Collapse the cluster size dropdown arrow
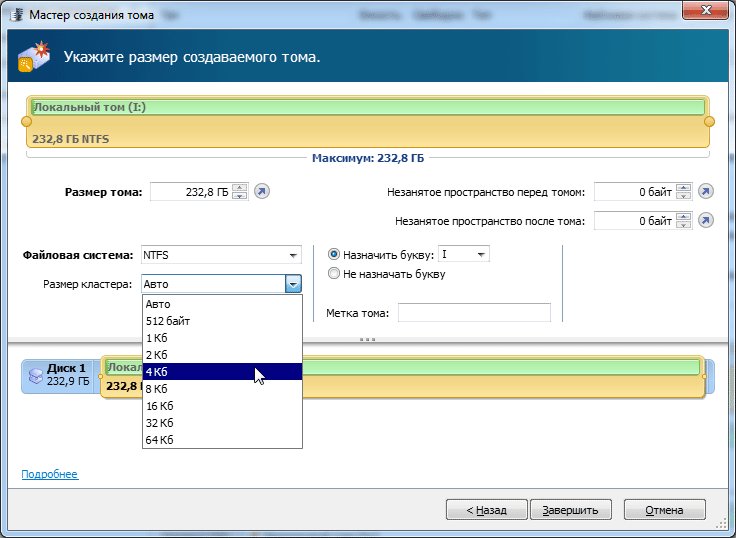 (293, 285)
